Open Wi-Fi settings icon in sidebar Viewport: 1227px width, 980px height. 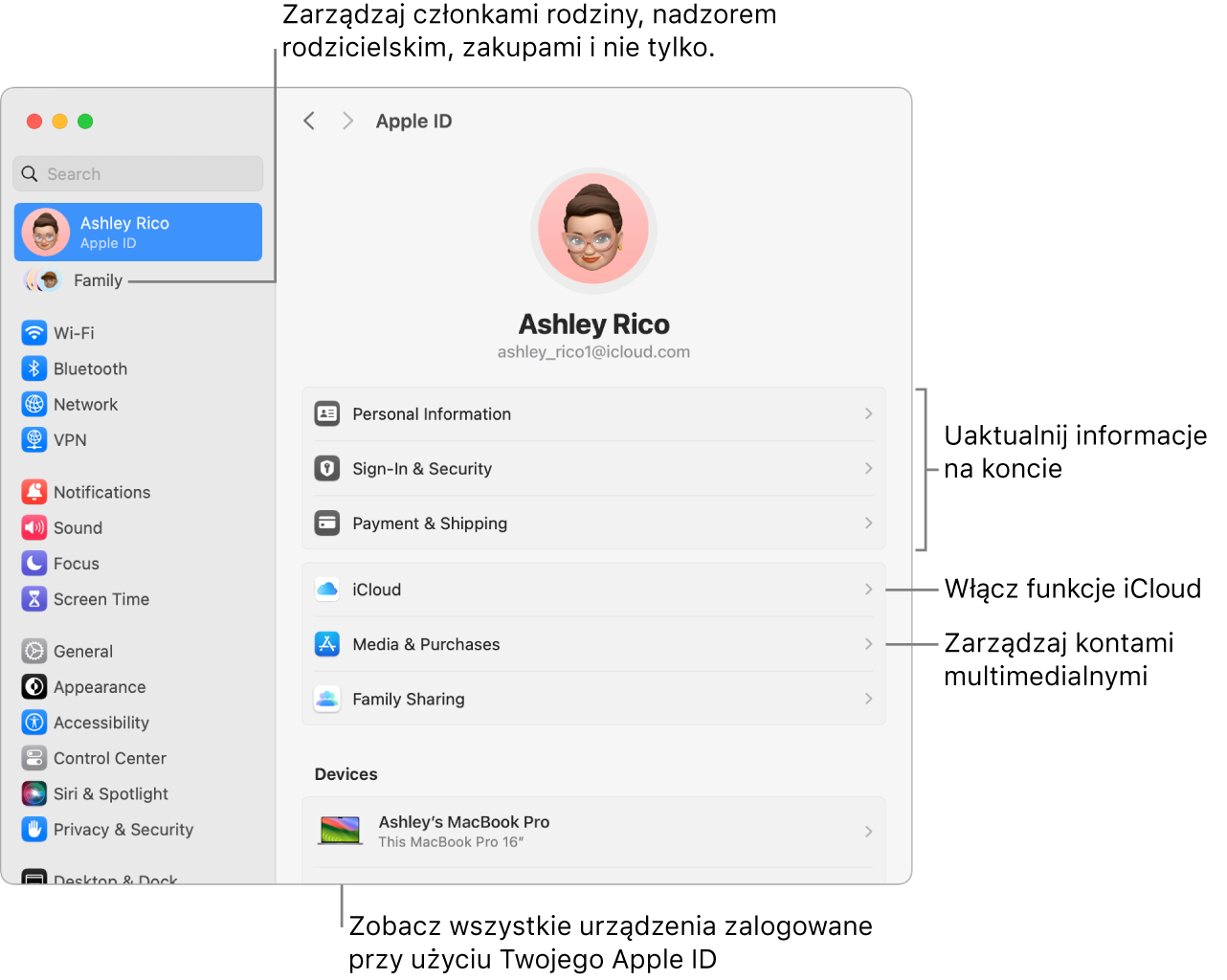click(34, 333)
